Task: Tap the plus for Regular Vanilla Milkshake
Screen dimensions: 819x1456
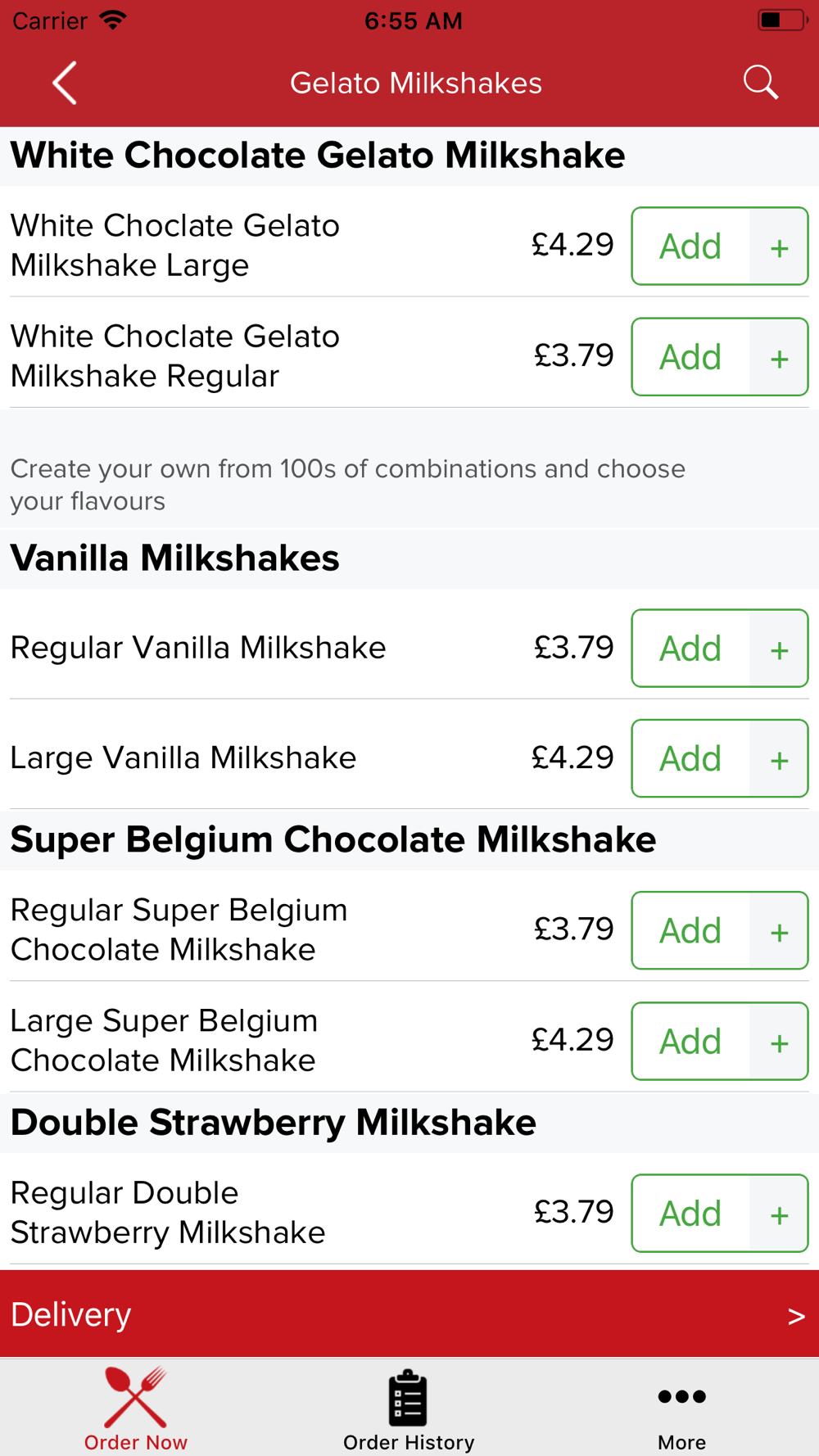Action: [x=779, y=649]
